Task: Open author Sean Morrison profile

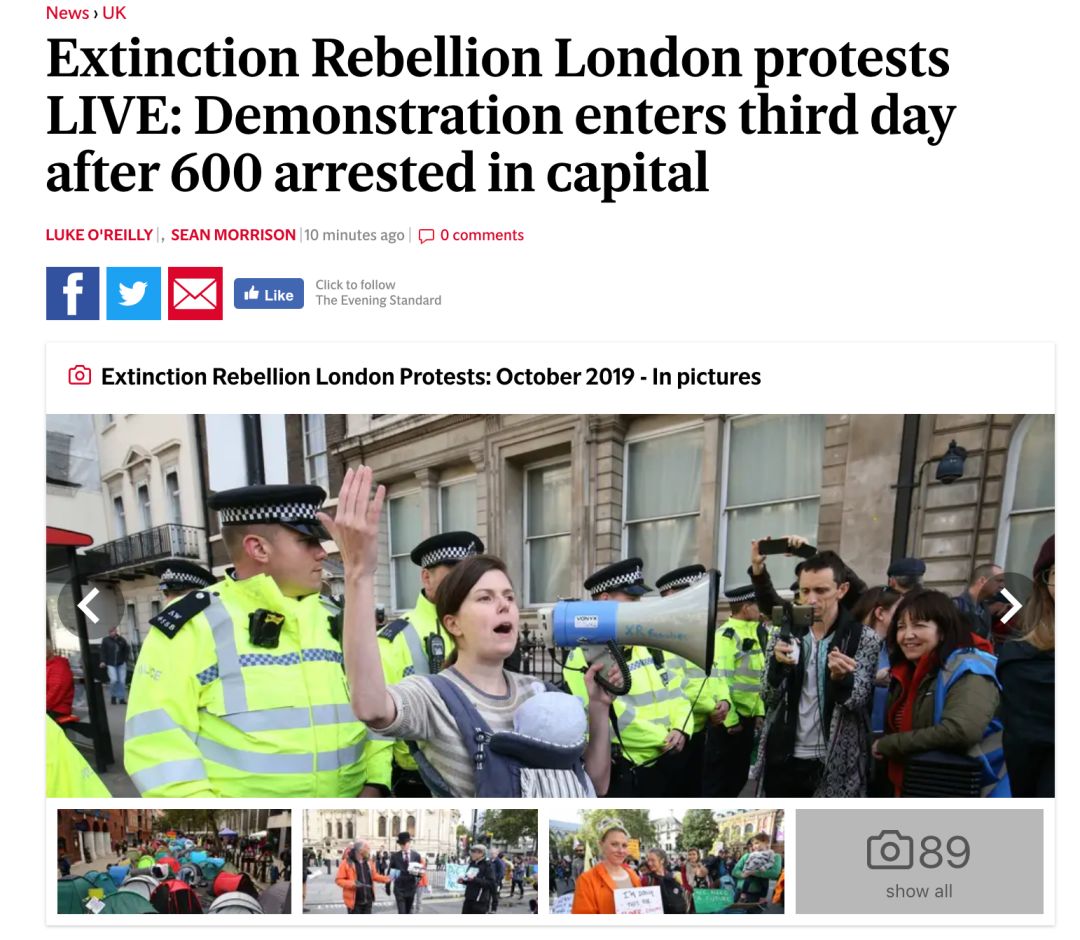Action: point(233,235)
